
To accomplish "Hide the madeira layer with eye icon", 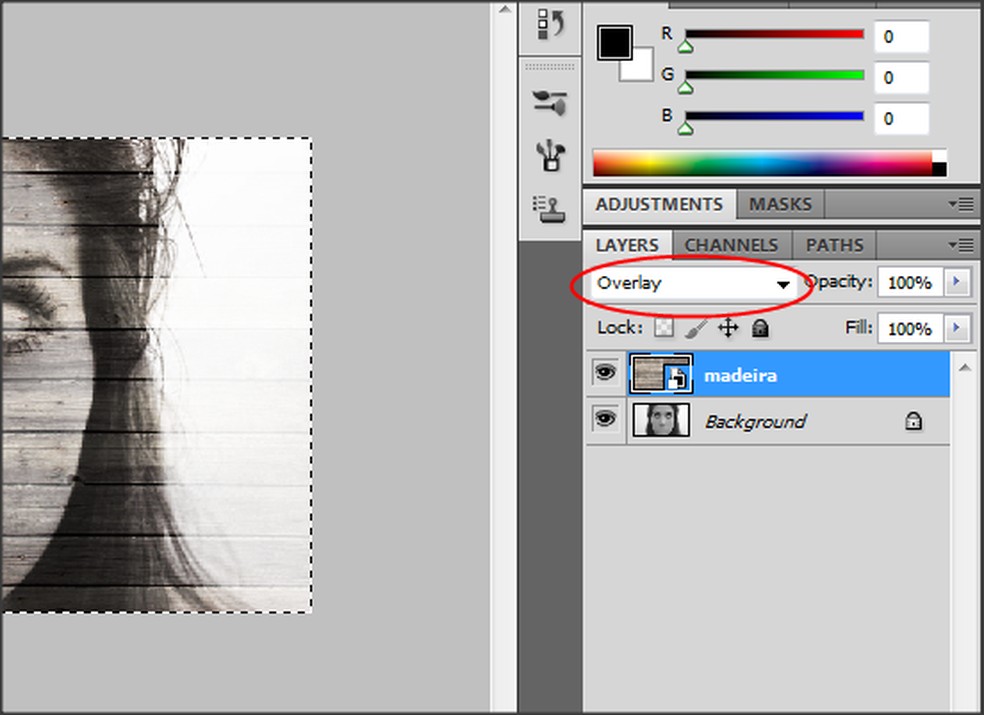I will [x=604, y=374].
